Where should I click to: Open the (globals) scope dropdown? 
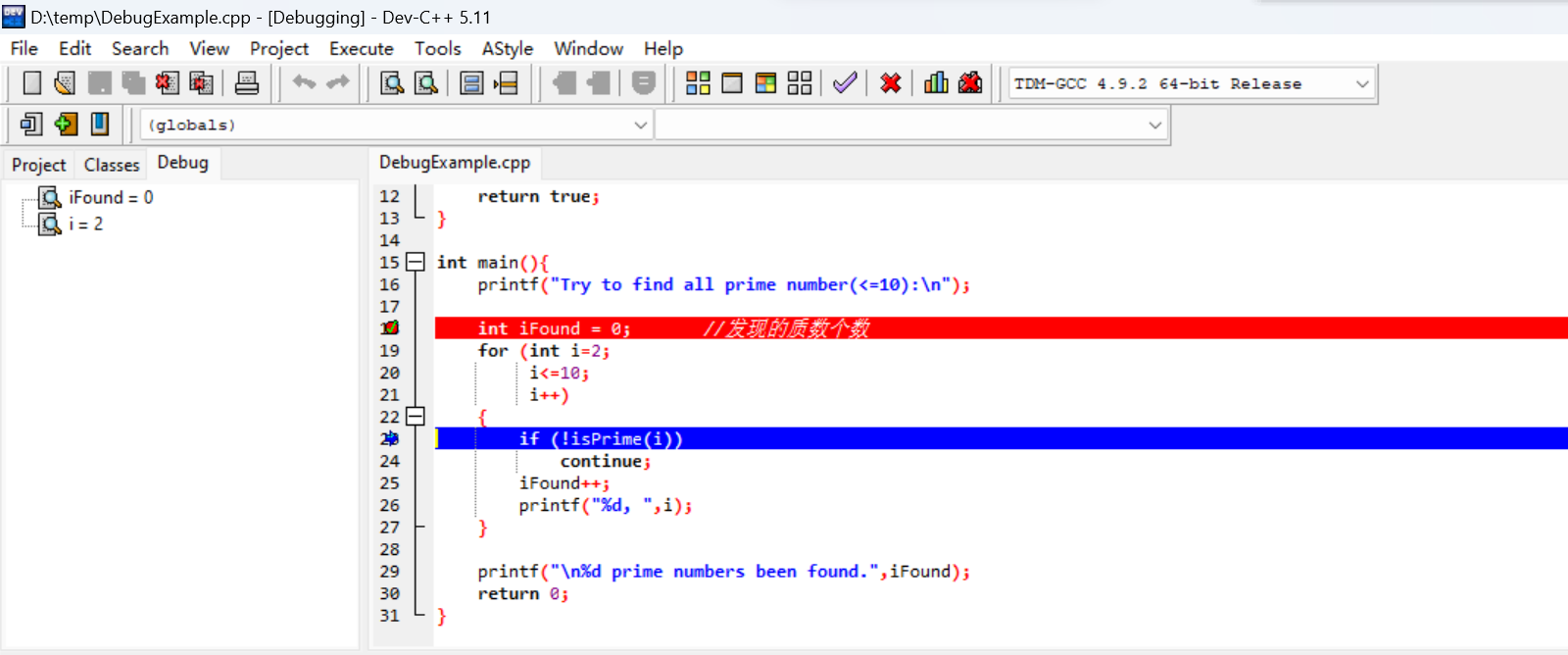397,125
